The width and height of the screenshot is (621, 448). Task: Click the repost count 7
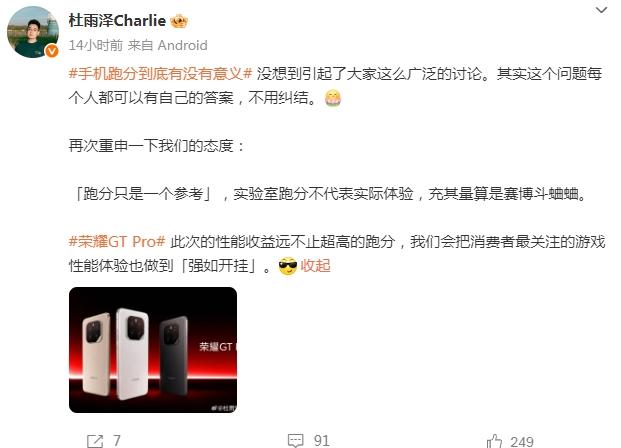(116, 441)
